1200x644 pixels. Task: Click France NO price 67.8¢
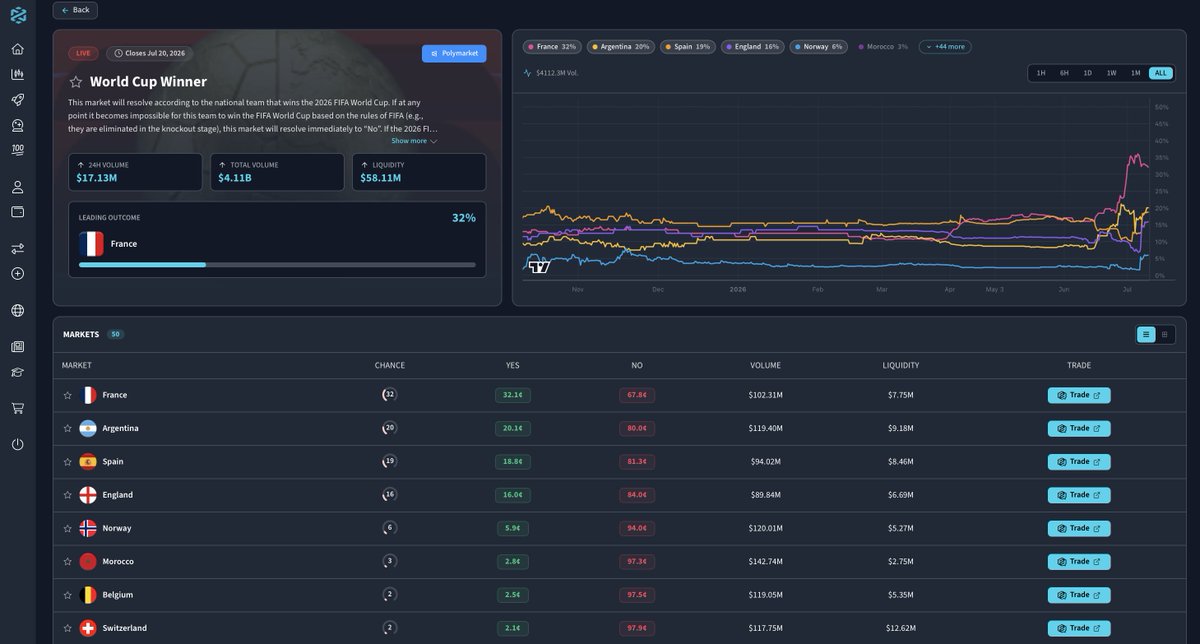click(637, 395)
